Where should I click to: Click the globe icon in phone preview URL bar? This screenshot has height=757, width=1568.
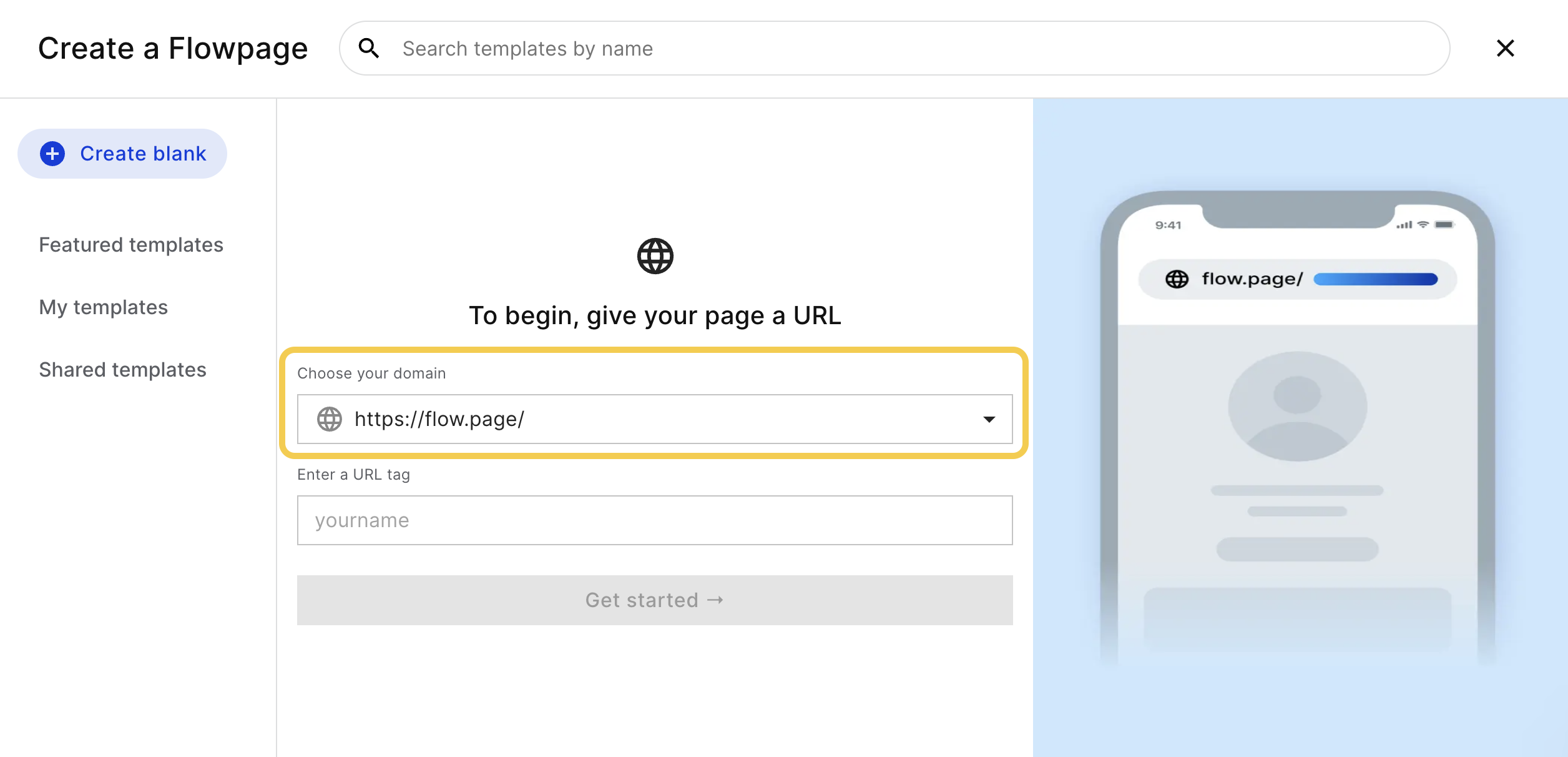[x=1177, y=279]
